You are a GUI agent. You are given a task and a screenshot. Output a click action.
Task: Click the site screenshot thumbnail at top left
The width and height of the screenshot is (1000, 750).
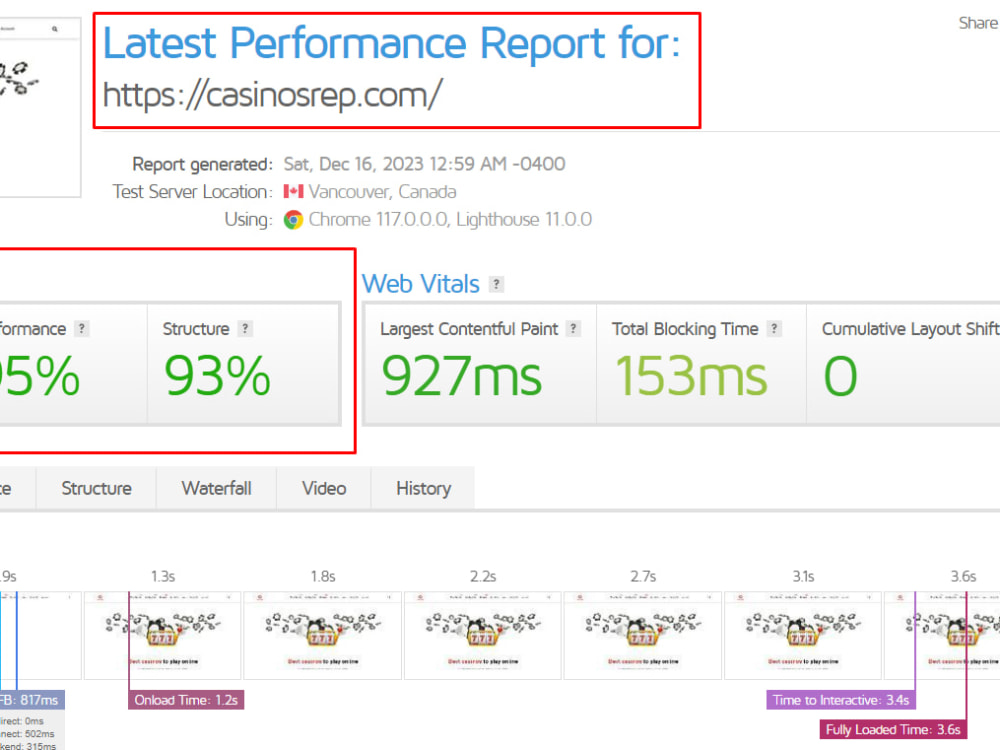point(40,107)
